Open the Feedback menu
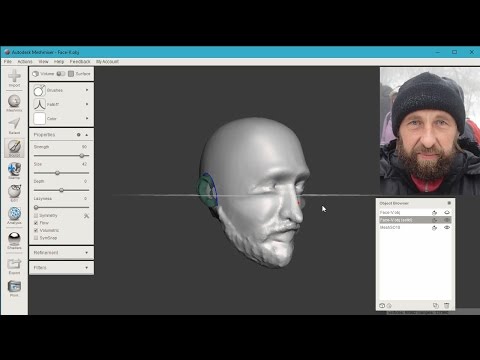 tap(80, 62)
